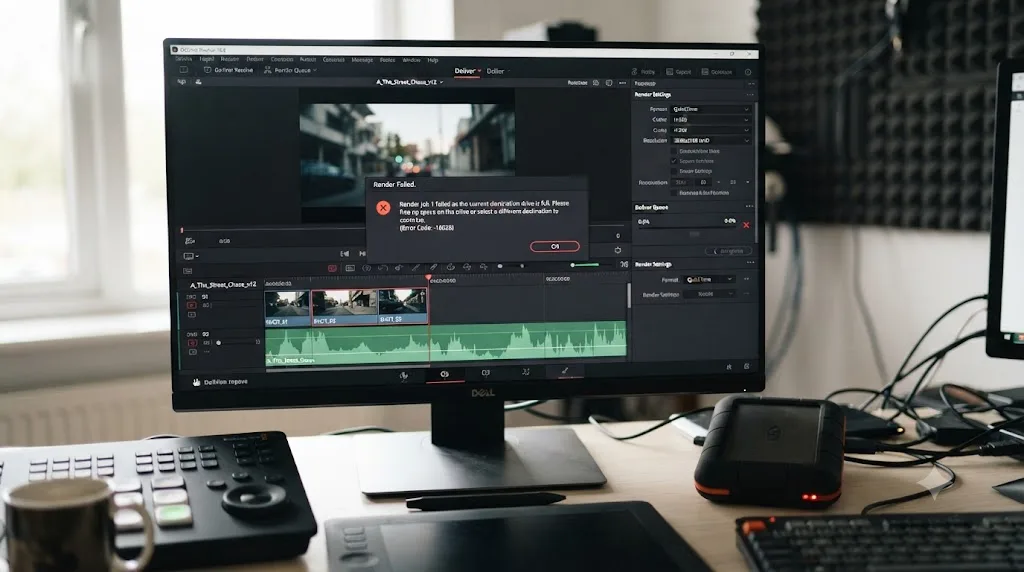
Task: Click the second small icon under the top-left toolbar
Action: click(x=198, y=82)
